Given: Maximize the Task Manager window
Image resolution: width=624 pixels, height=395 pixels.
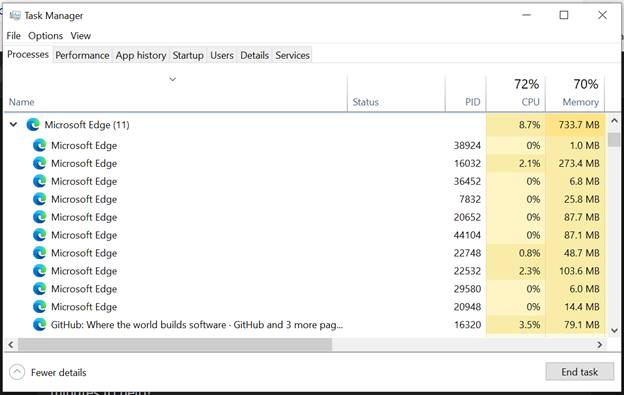Looking at the screenshot, I should [x=564, y=15].
